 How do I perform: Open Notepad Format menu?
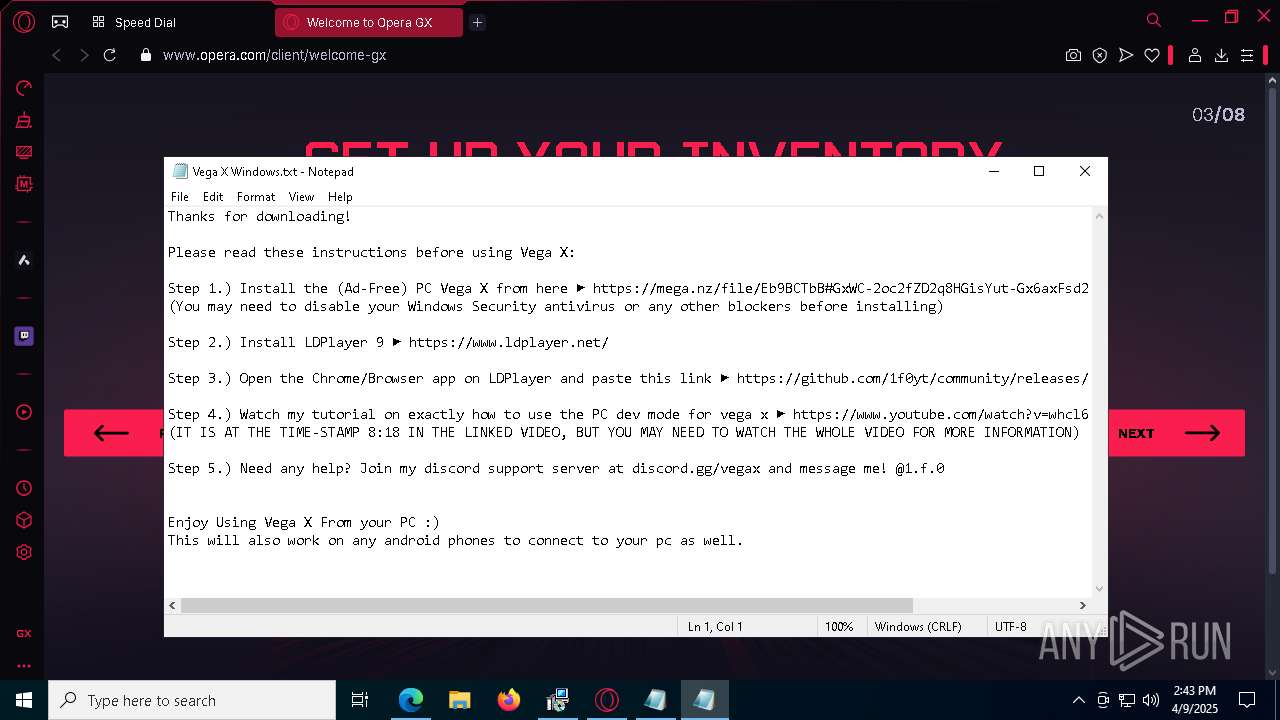(x=256, y=197)
